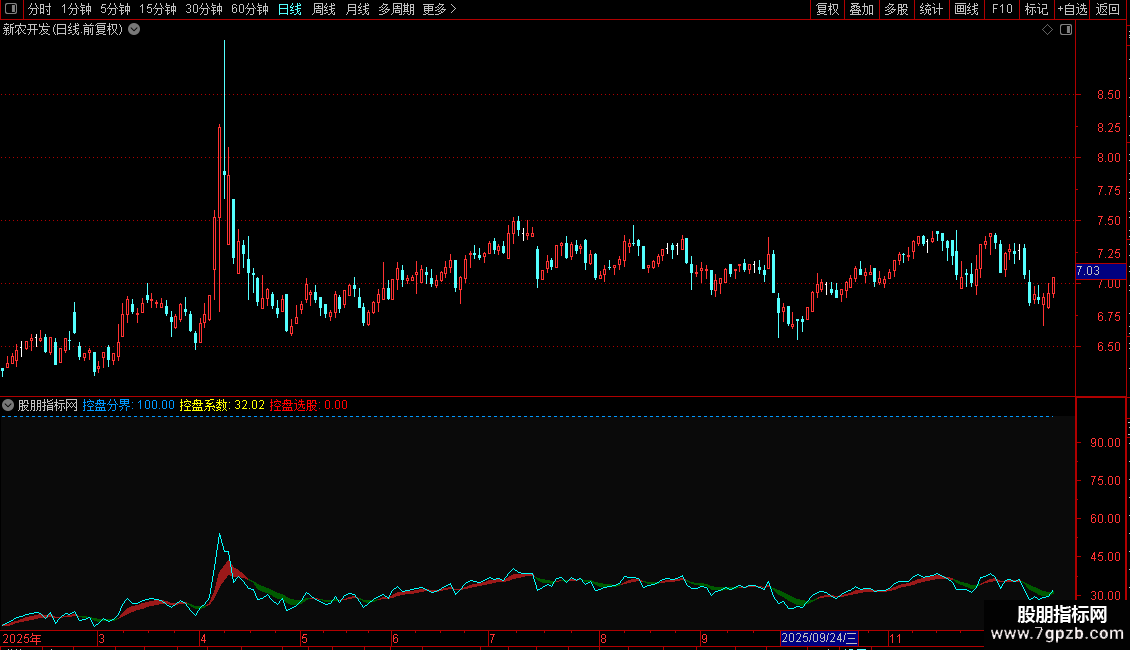Select the 15分钟 period tab
1130x650 pixels.
tap(157, 9)
